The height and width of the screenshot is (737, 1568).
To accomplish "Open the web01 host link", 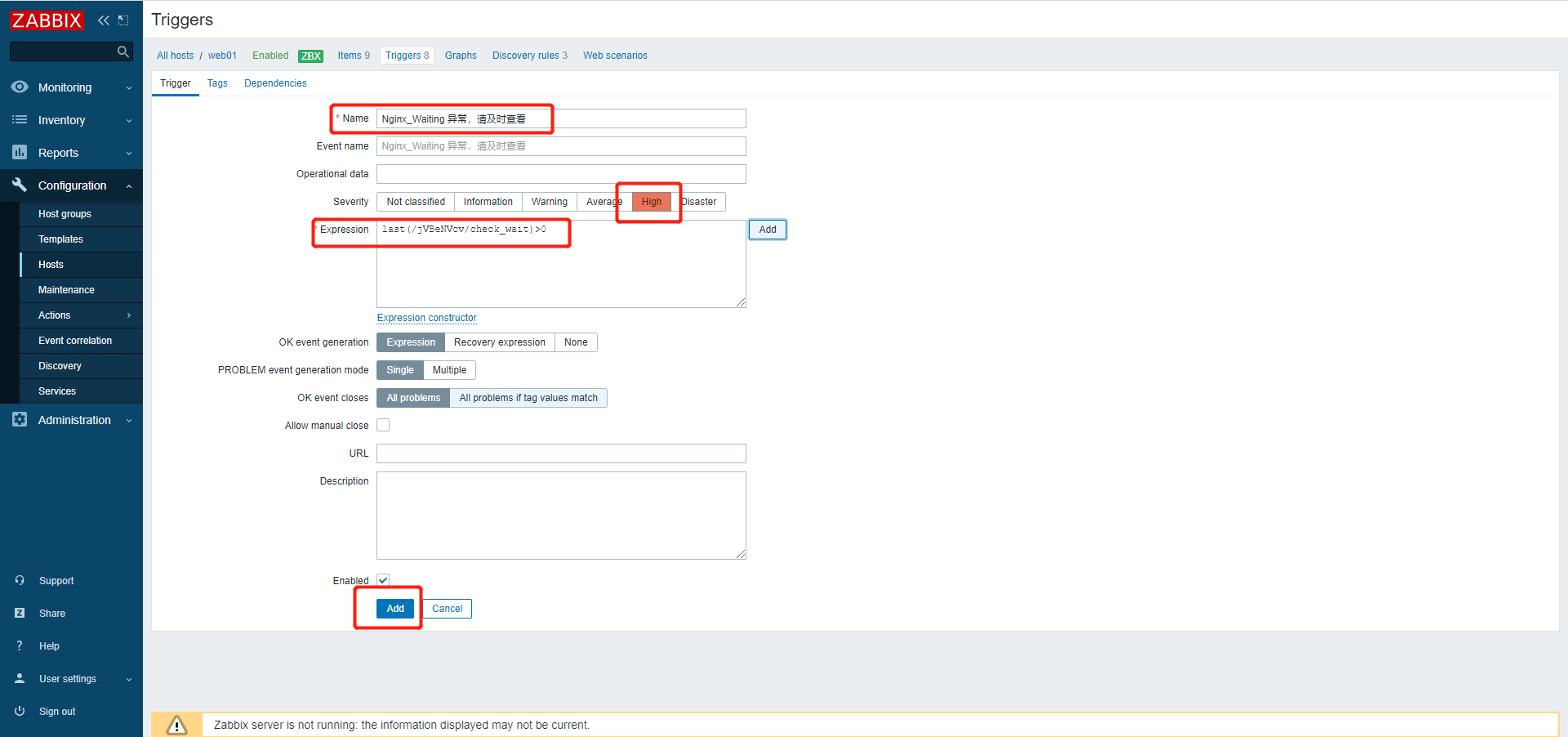I will [222, 56].
